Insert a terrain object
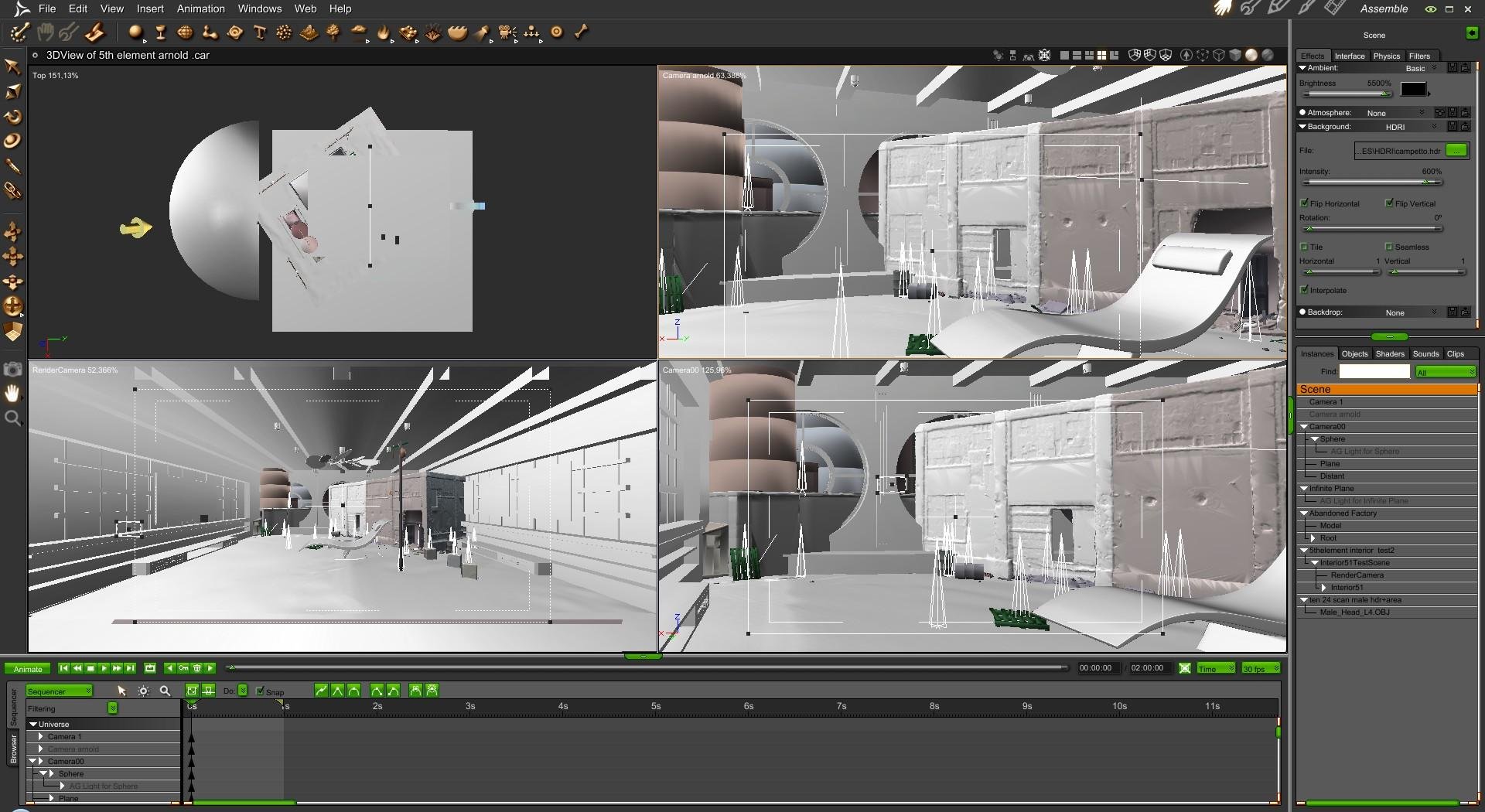 [x=309, y=32]
